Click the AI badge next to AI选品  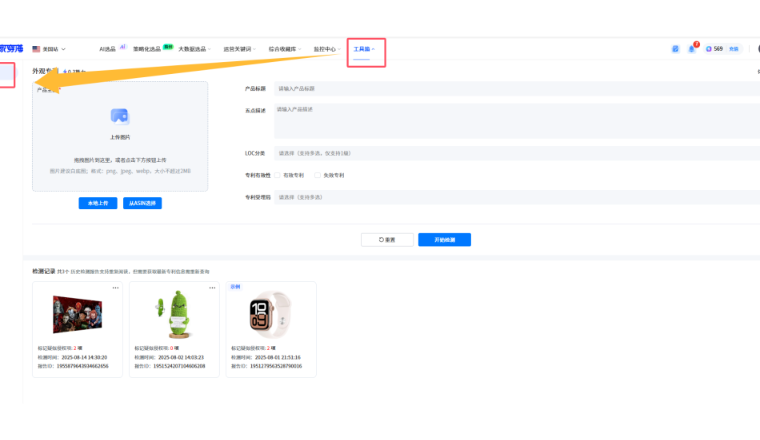pos(123,47)
